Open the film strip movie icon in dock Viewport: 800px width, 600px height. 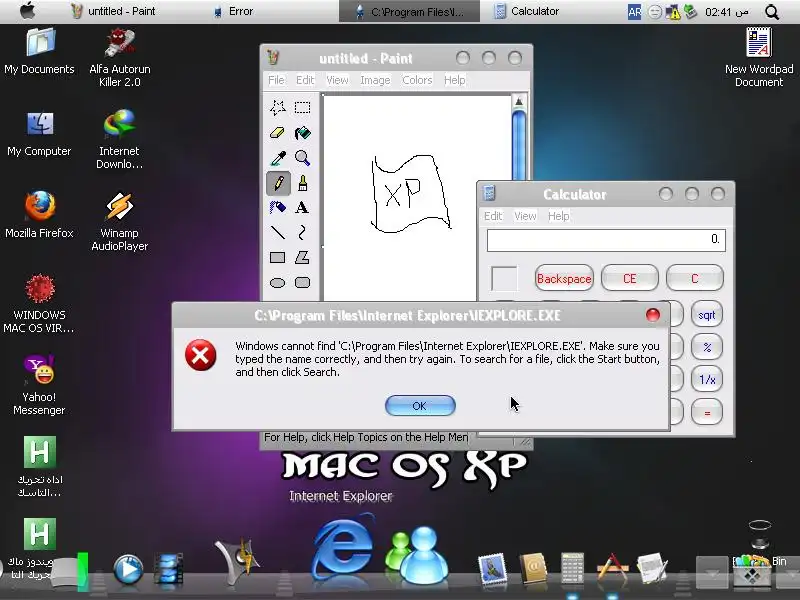tap(168, 568)
